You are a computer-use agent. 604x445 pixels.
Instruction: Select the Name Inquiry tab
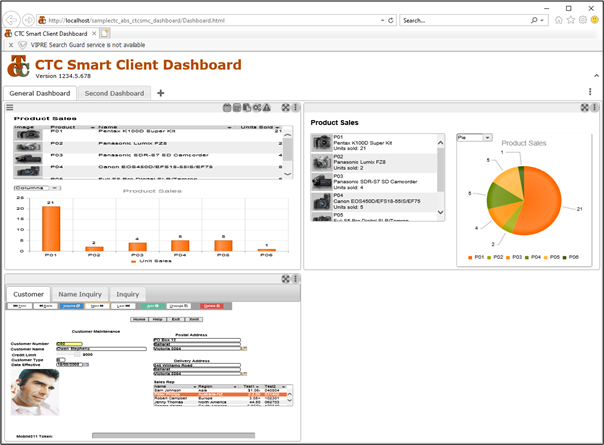coord(80,294)
